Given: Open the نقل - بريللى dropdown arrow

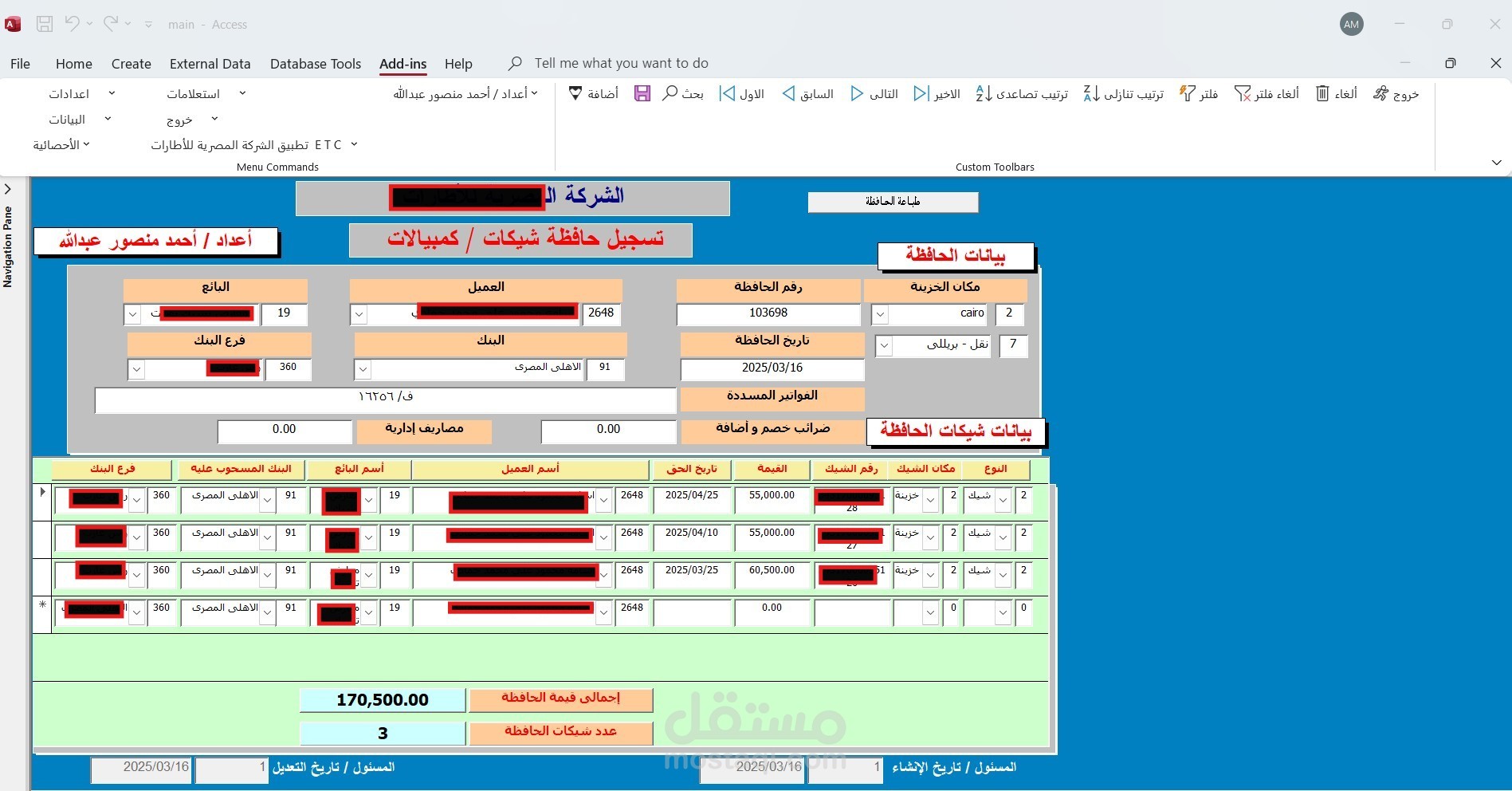Looking at the screenshot, I should pyautogui.click(x=884, y=347).
